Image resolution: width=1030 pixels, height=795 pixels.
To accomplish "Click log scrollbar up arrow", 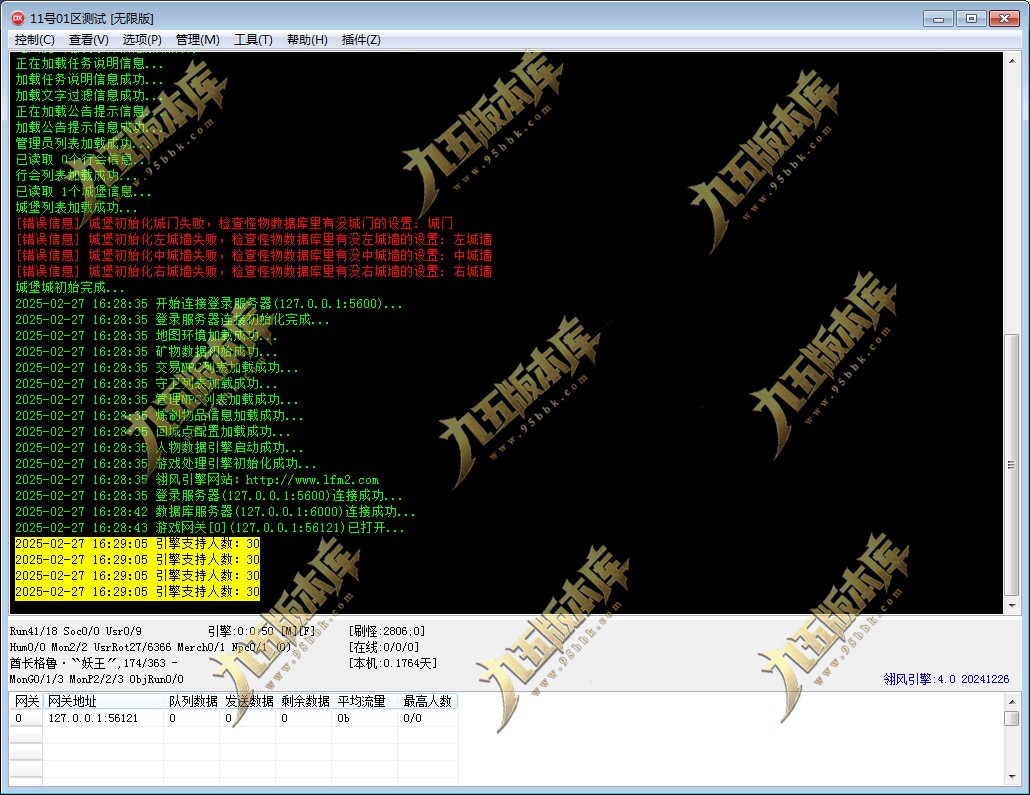I will click(1012, 61).
